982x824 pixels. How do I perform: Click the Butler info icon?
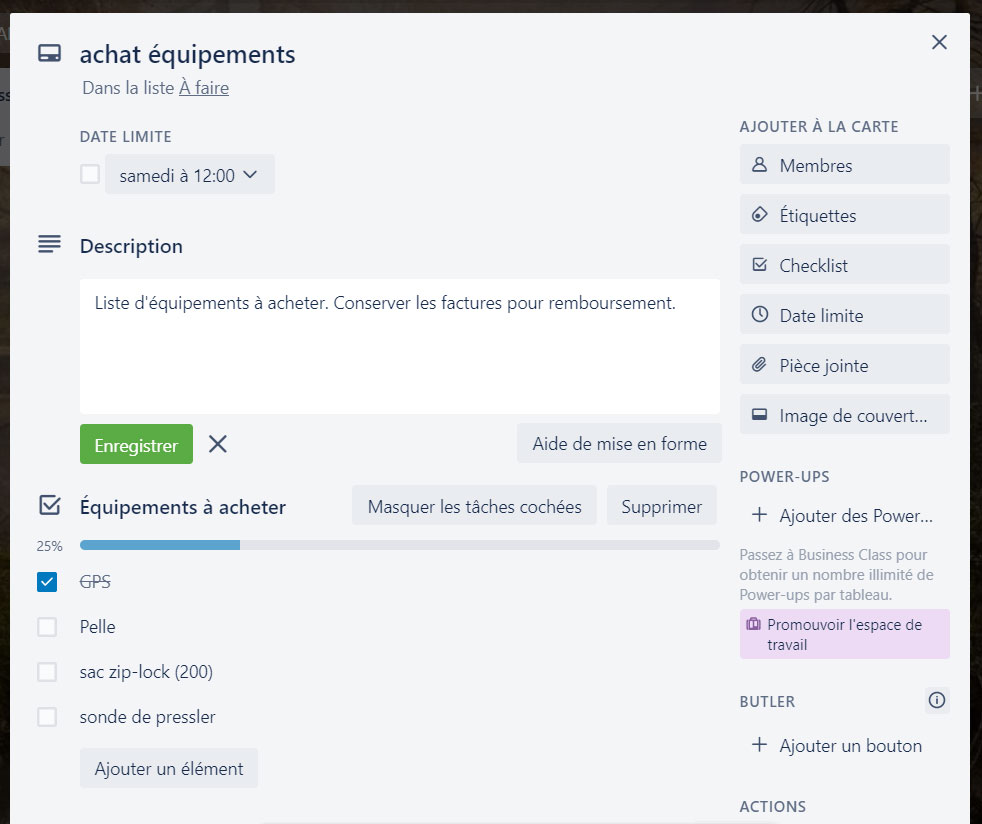[936, 701]
